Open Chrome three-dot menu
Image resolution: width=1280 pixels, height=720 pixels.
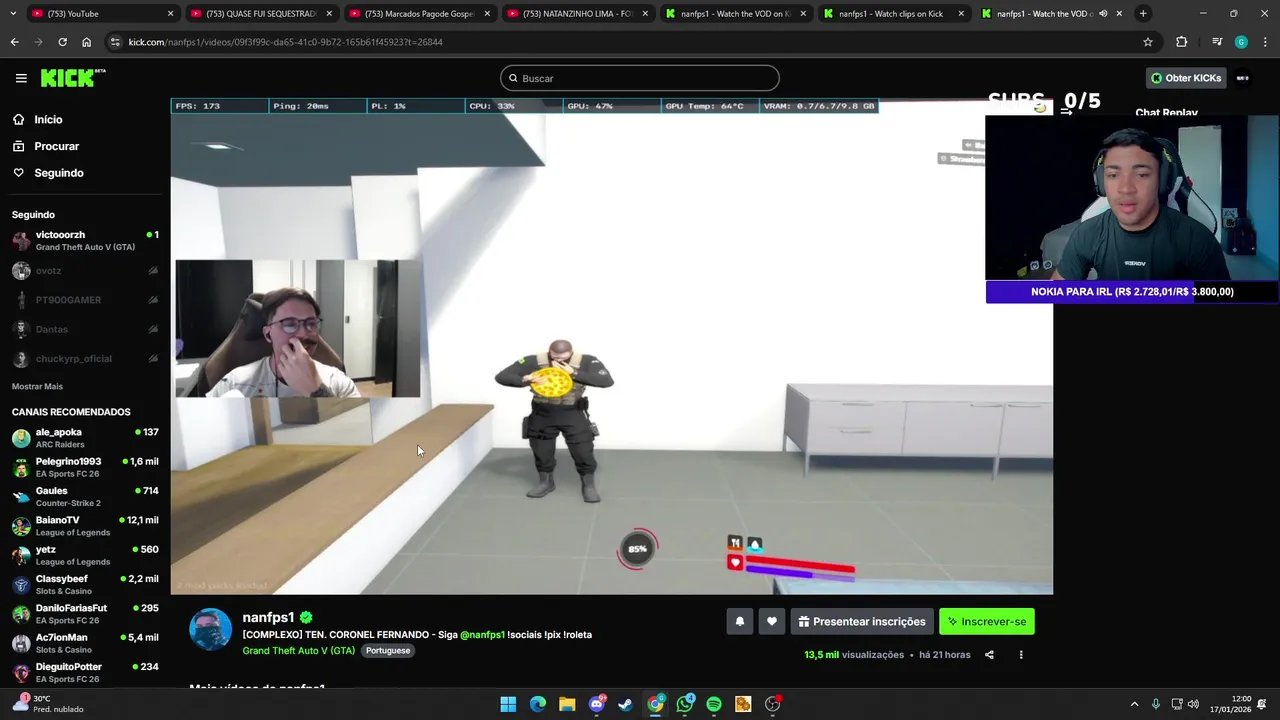pos(1265,42)
